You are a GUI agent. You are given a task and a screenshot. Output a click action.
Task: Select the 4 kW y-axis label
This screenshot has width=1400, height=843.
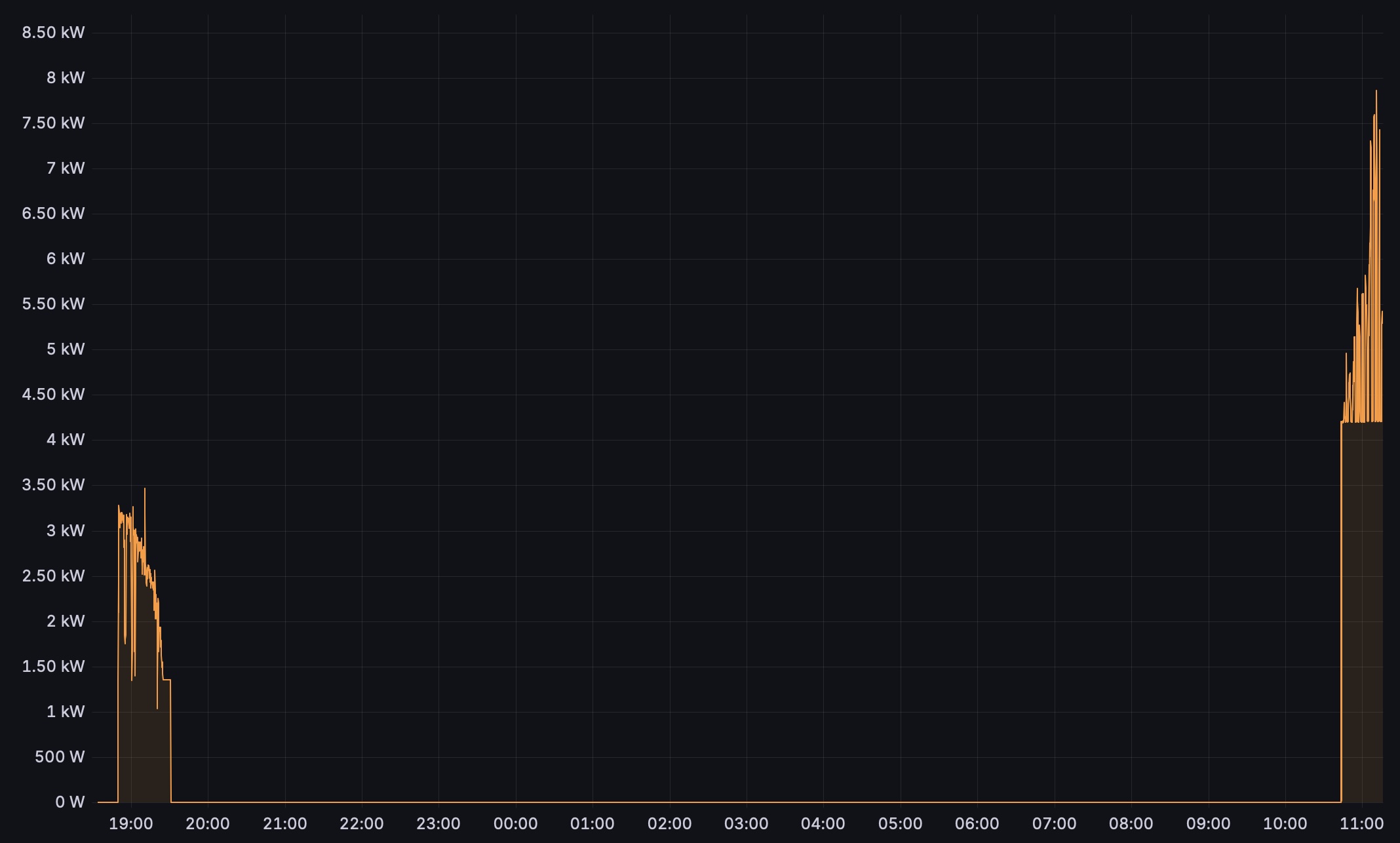pos(65,439)
